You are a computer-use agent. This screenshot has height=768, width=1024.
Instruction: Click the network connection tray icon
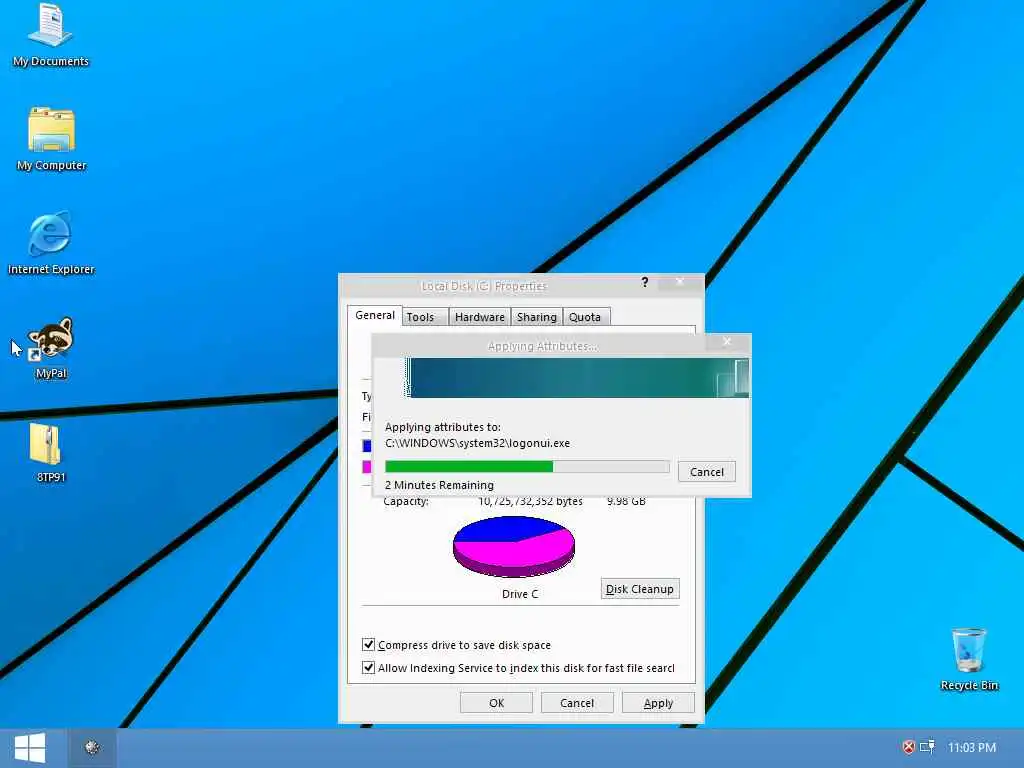(927, 747)
